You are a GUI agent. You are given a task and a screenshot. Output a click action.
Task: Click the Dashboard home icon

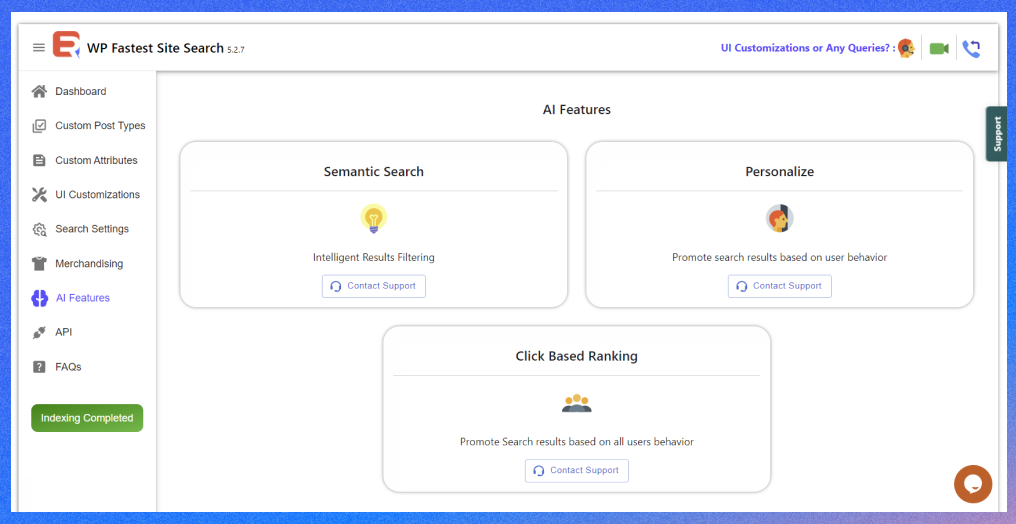(40, 91)
